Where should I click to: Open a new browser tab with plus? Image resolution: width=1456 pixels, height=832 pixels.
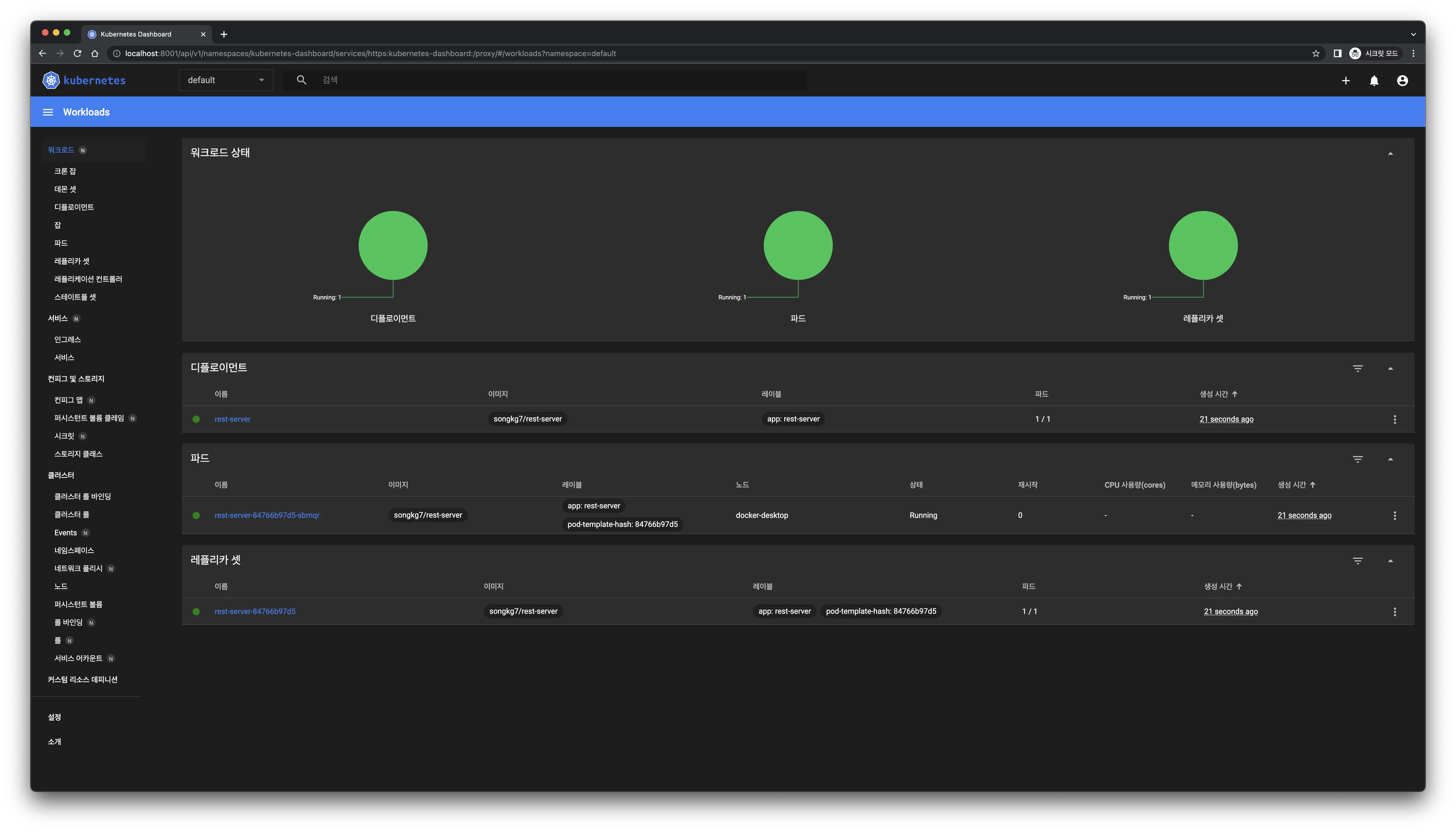[x=223, y=34]
